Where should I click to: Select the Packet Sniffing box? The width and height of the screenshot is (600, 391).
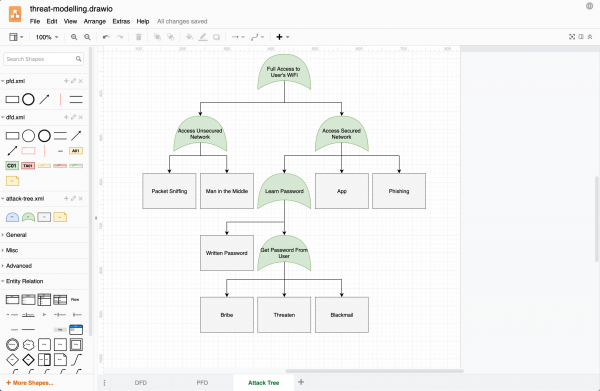(x=169, y=191)
